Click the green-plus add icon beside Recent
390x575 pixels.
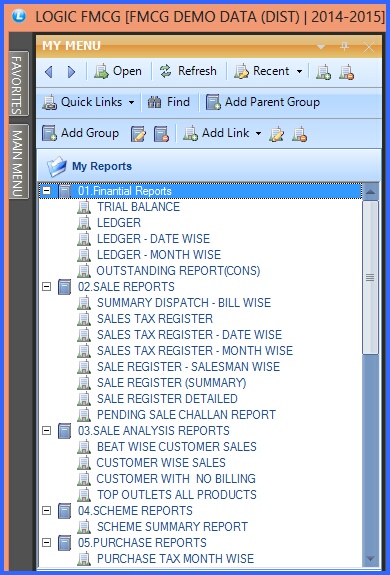point(324,72)
